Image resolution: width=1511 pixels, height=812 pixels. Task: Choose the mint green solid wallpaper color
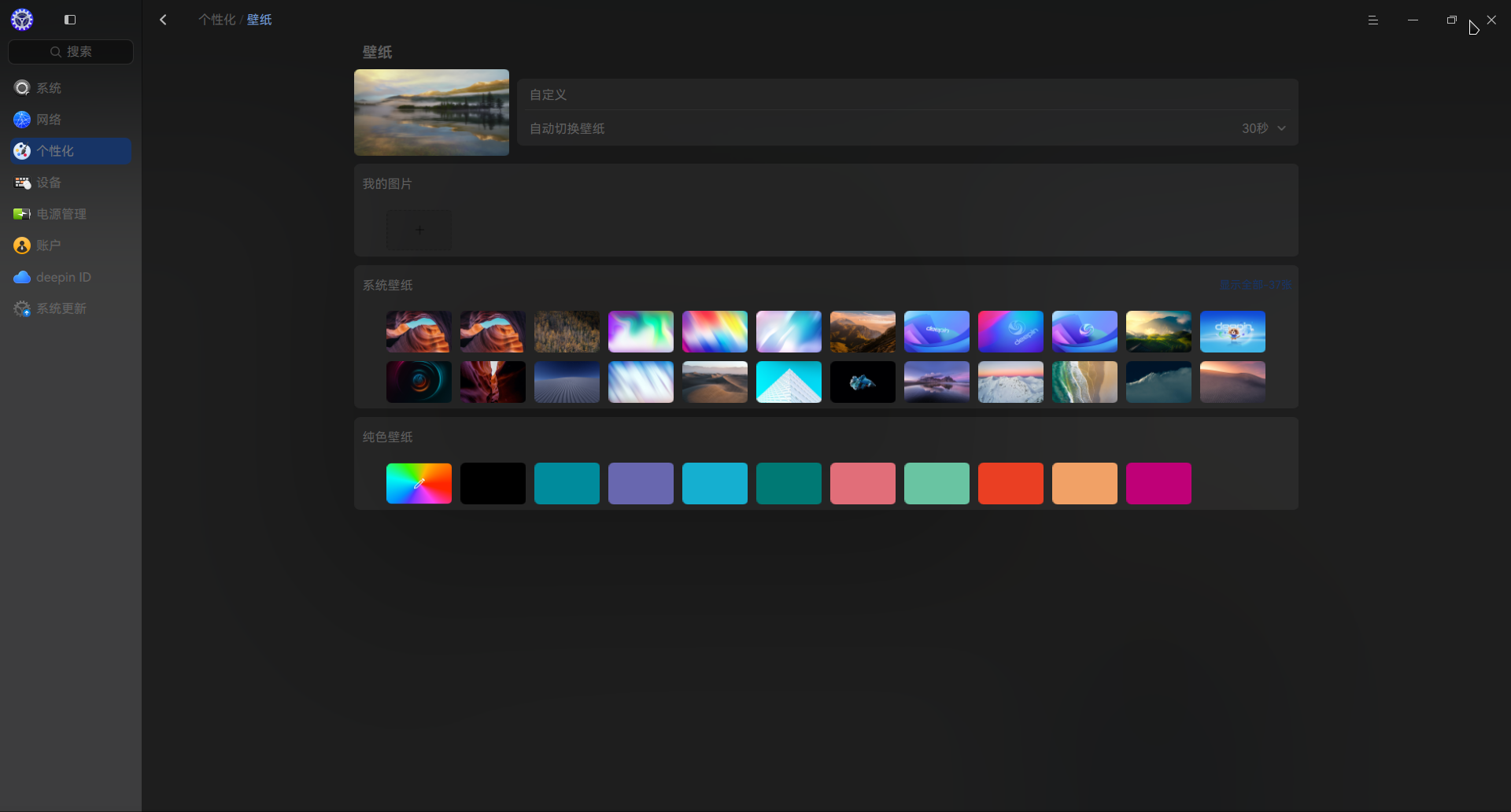(937, 483)
